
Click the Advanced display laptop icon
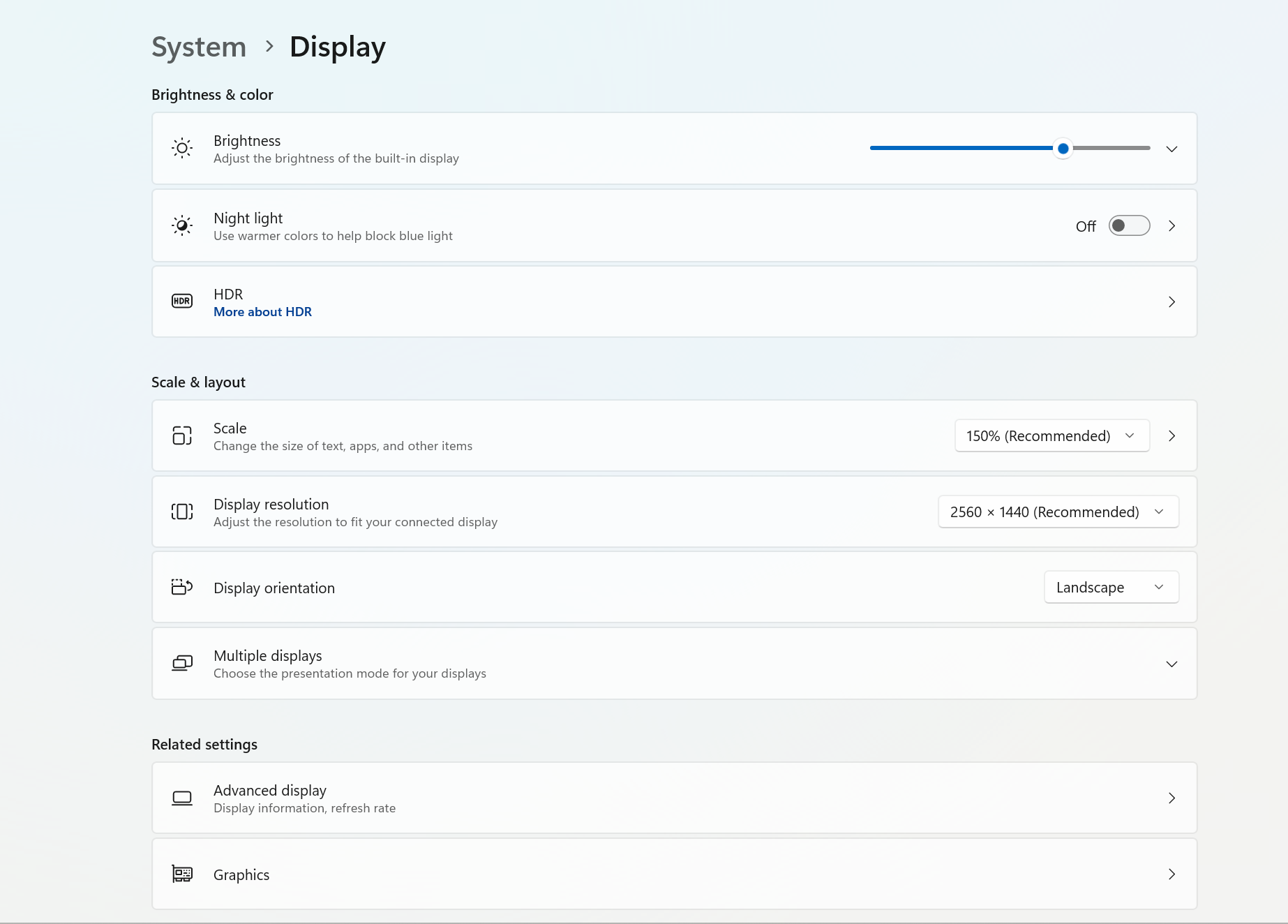click(182, 798)
